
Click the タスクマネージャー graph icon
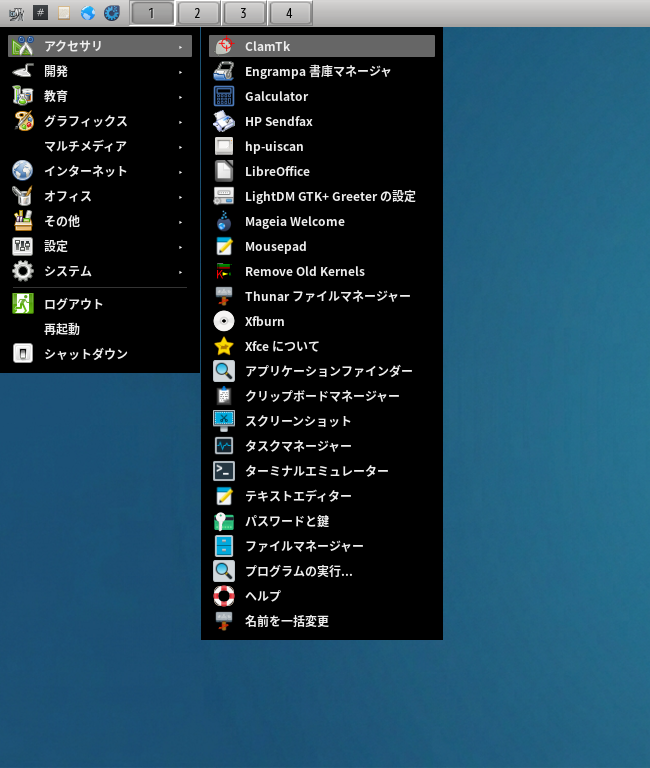(224, 446)
